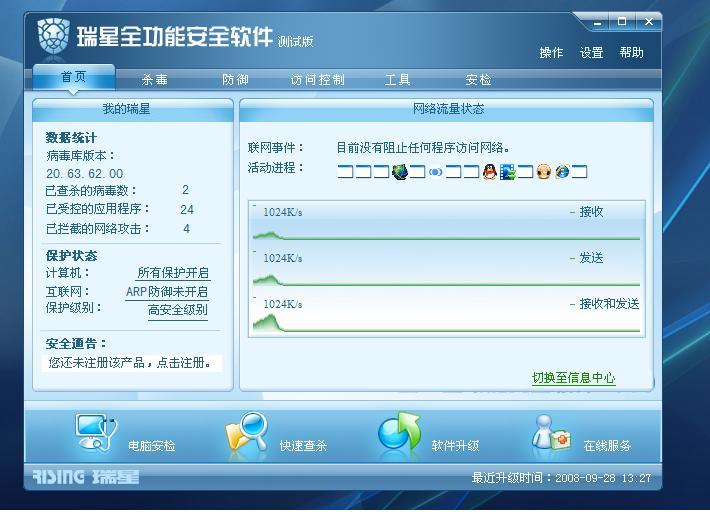
Task: Select the QQ penguin process icon
Action: (490, 172)
